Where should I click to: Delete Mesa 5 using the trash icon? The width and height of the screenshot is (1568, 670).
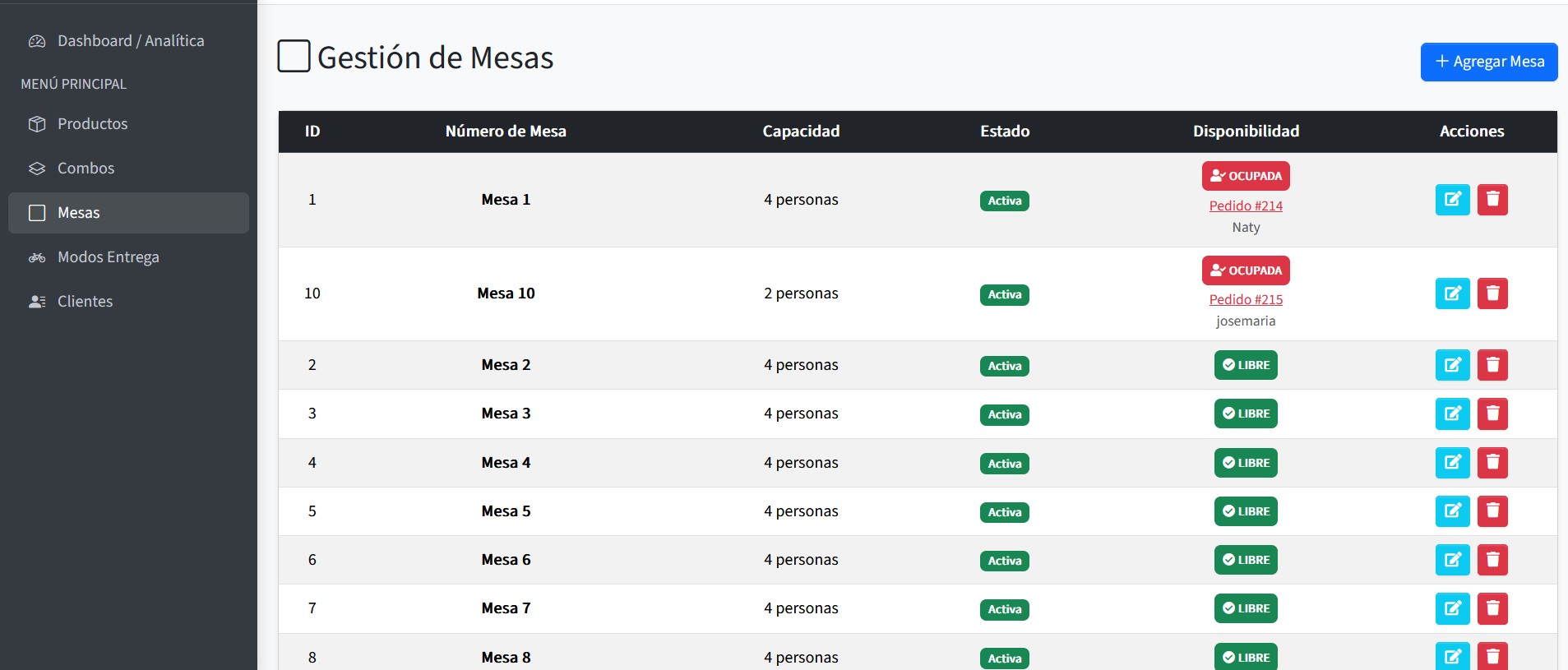click(x=1492, y=511)
